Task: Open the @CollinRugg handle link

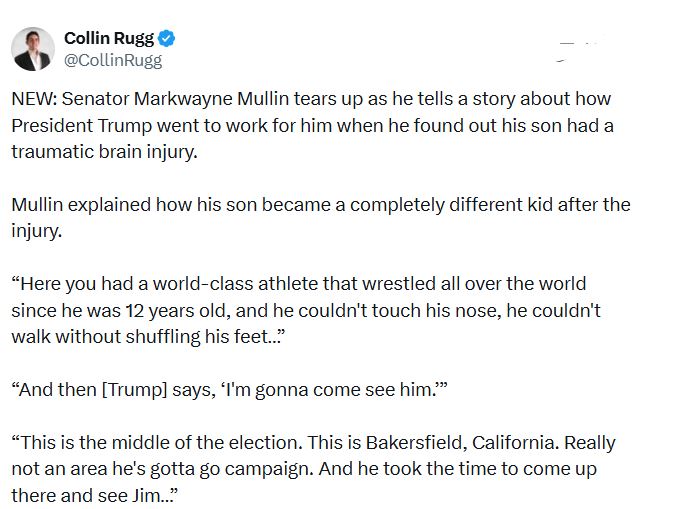Action: pos(112,60)
